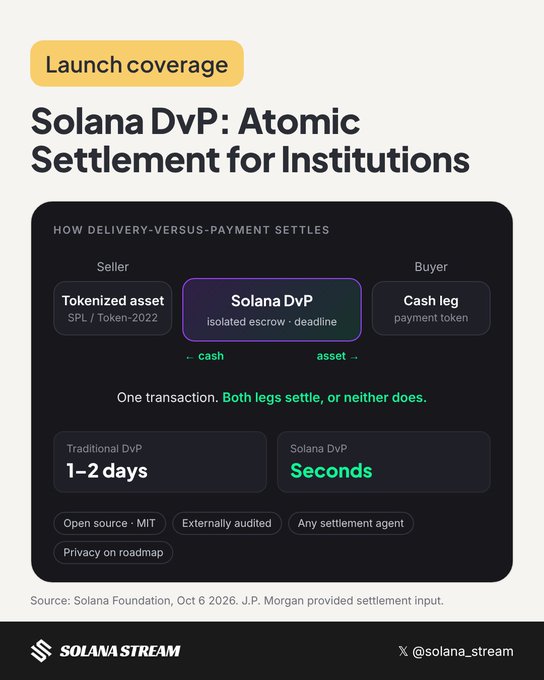544x680 pixels.
Task: Click the Tokenized asset box
Action: click(113, 308)
